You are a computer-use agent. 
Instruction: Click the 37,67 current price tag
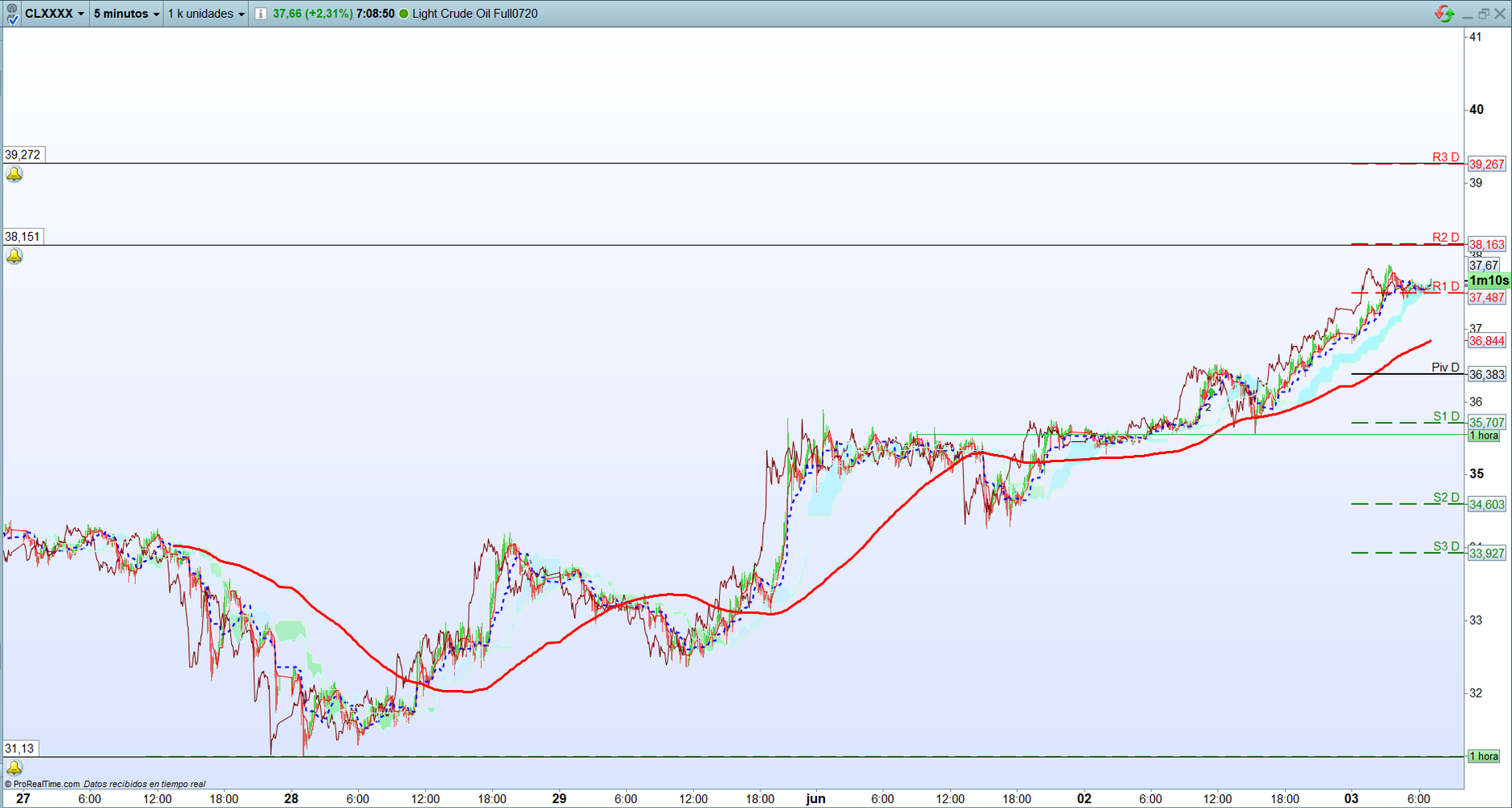coord(1484,265)
